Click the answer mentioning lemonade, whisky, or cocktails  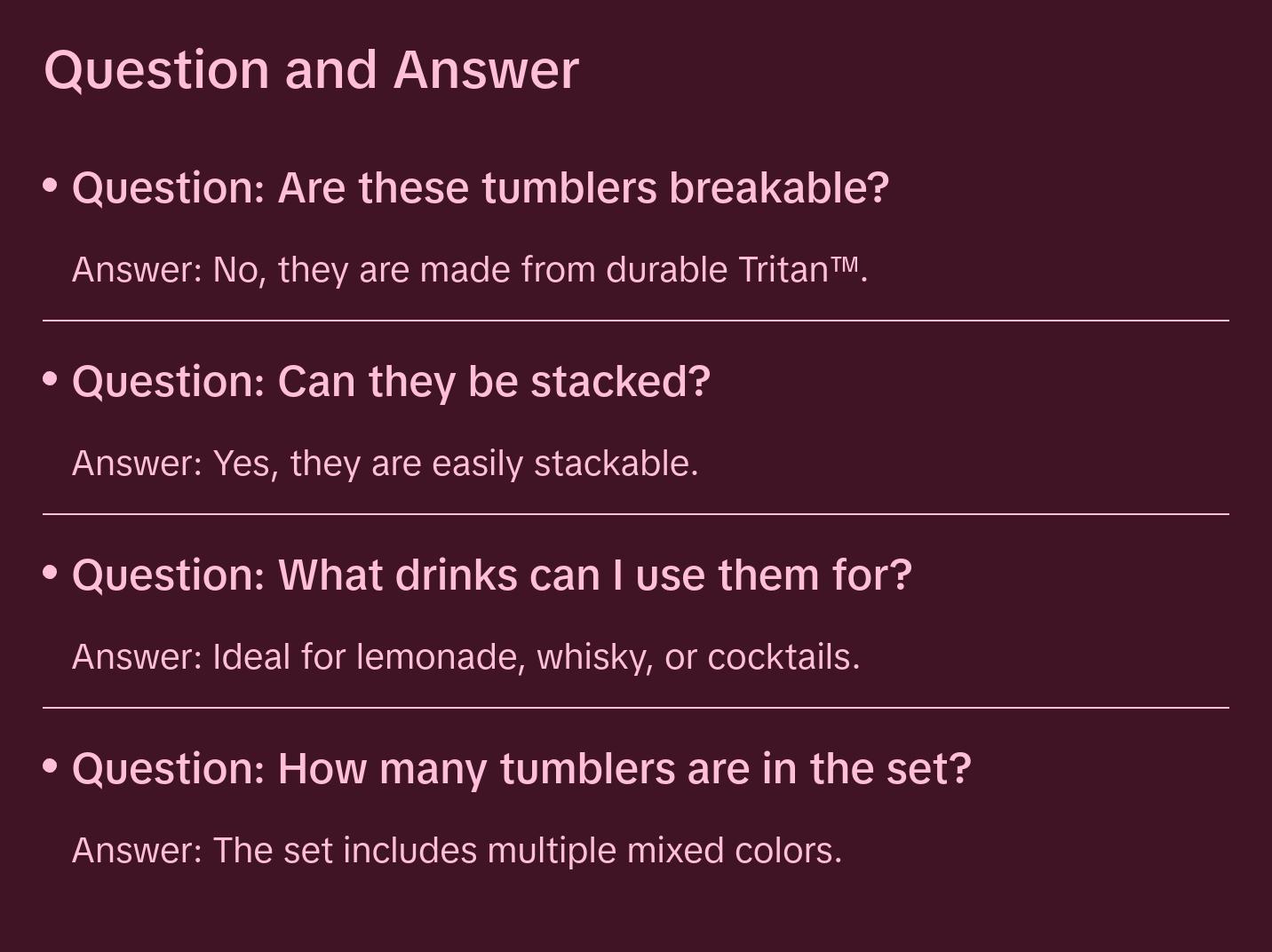(465, 657)
